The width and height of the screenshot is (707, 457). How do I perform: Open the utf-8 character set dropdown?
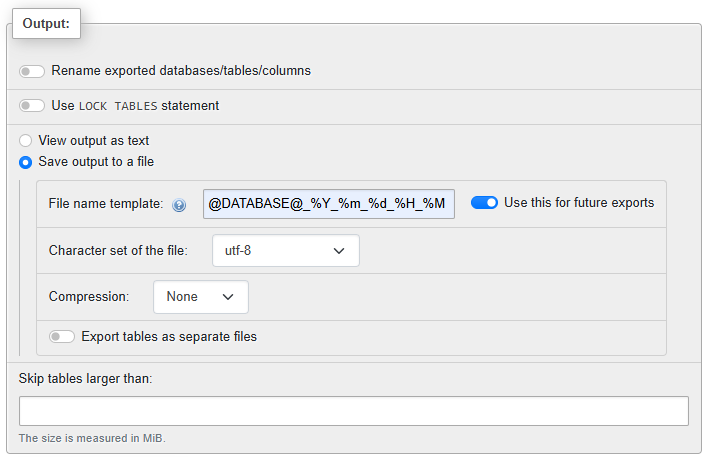285,251
